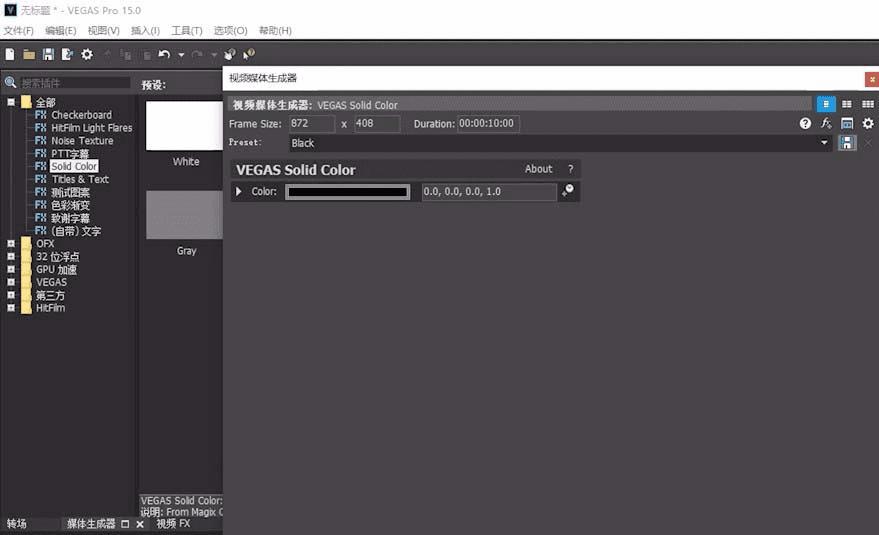Select Checkerboard generator in tree
Viewport: 879px width, 535px height.
click(x=81, y=115)
